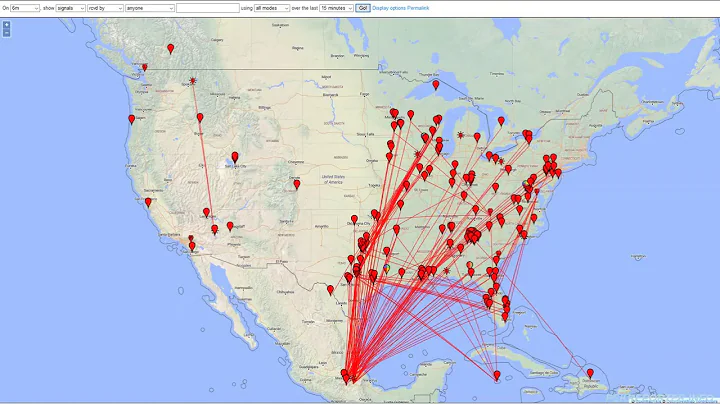Open the 'anyone' station type dropdown

coord(150,8)
